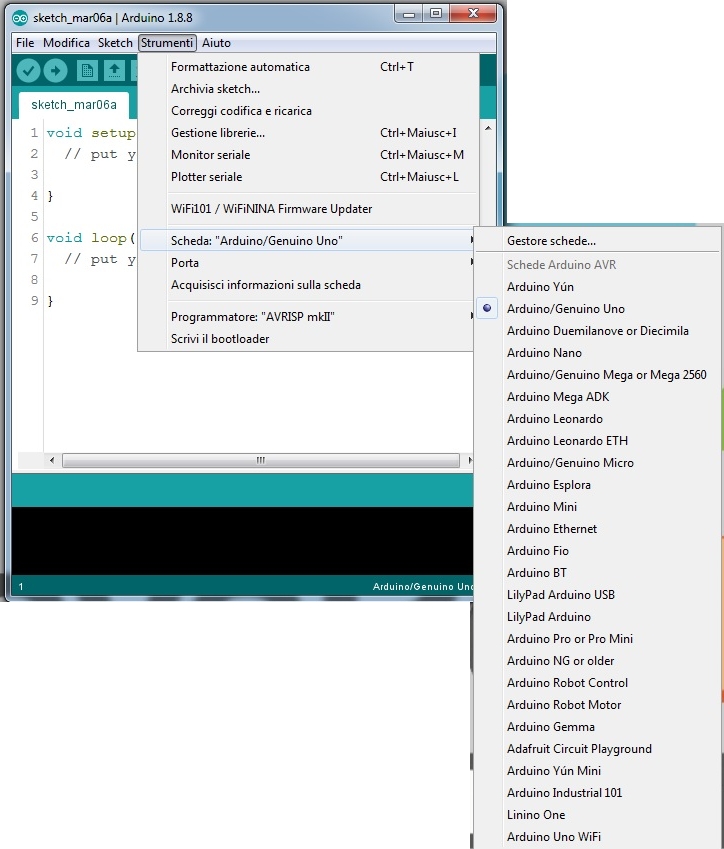Choose Archivia sketch...

tap(307, 89)
